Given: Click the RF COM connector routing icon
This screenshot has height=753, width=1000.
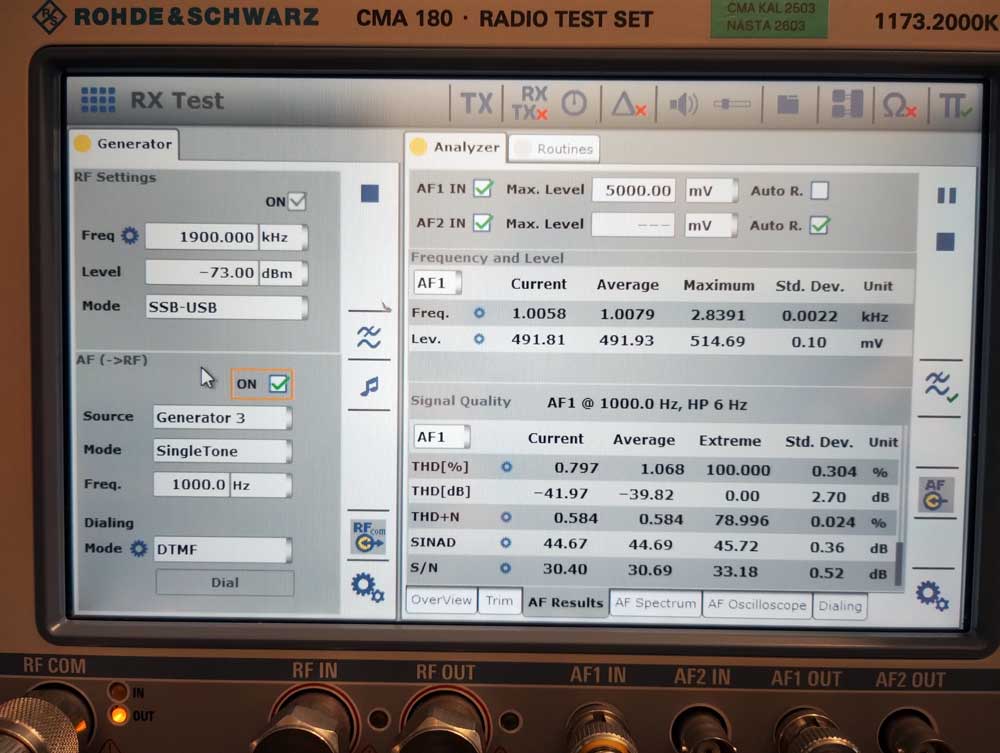Looking at the screenshot, I should coord(367,536).
